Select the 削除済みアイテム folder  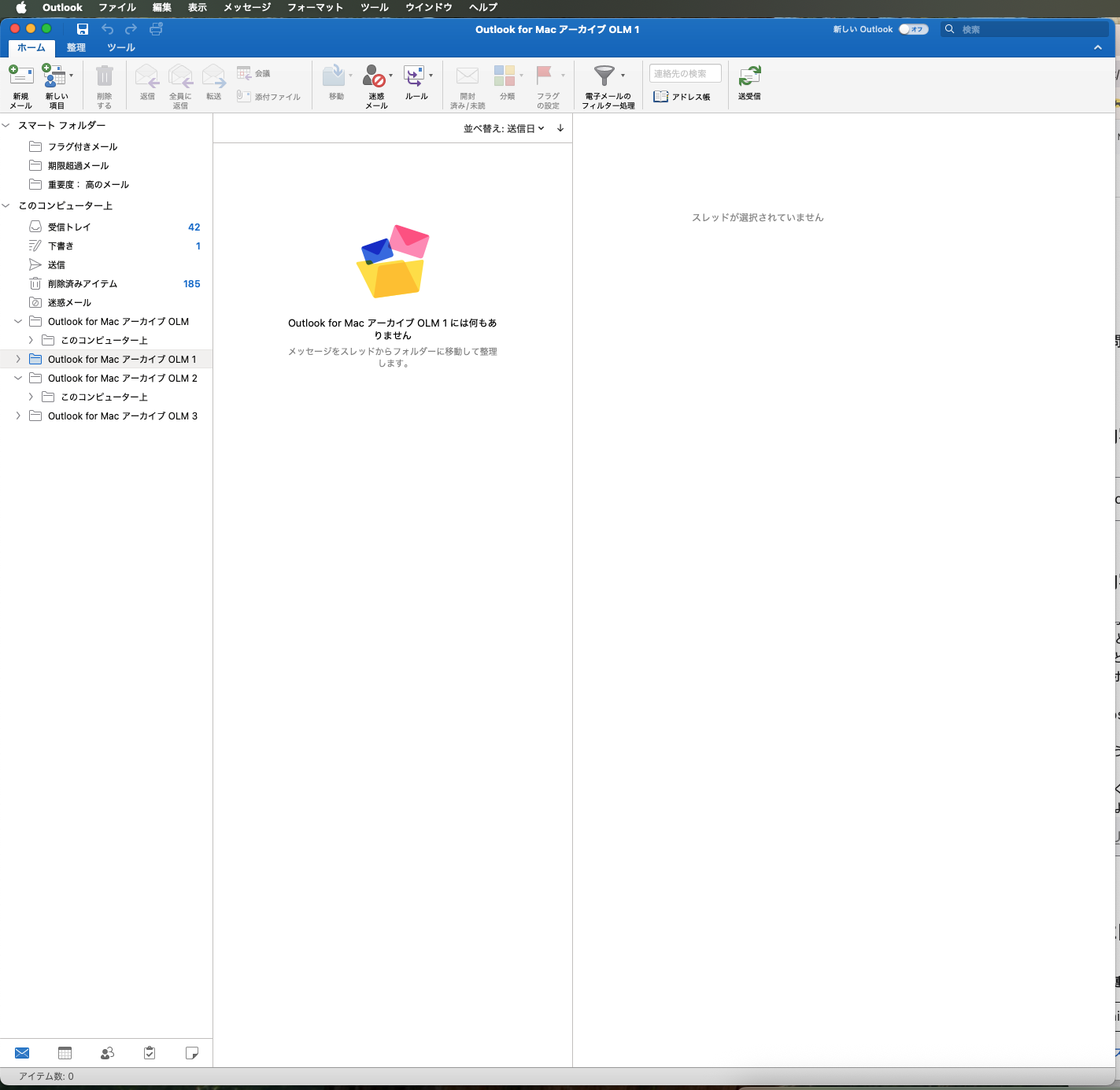tap(83, 283)
